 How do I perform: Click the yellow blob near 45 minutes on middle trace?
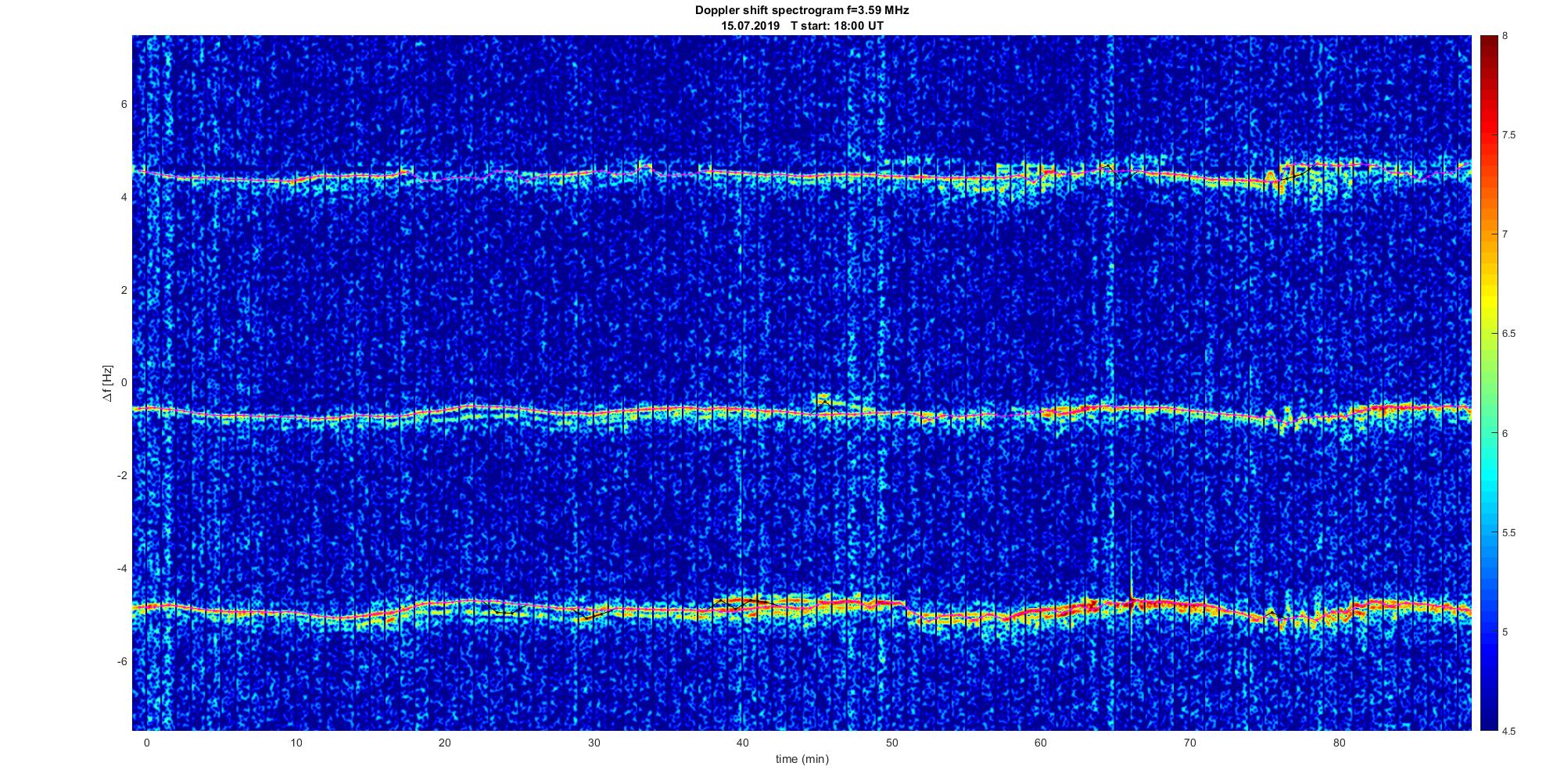[x=822, y=400]
